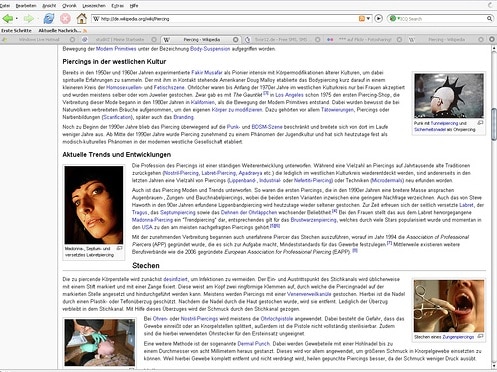Open the Extras menu

pos(118,6)
